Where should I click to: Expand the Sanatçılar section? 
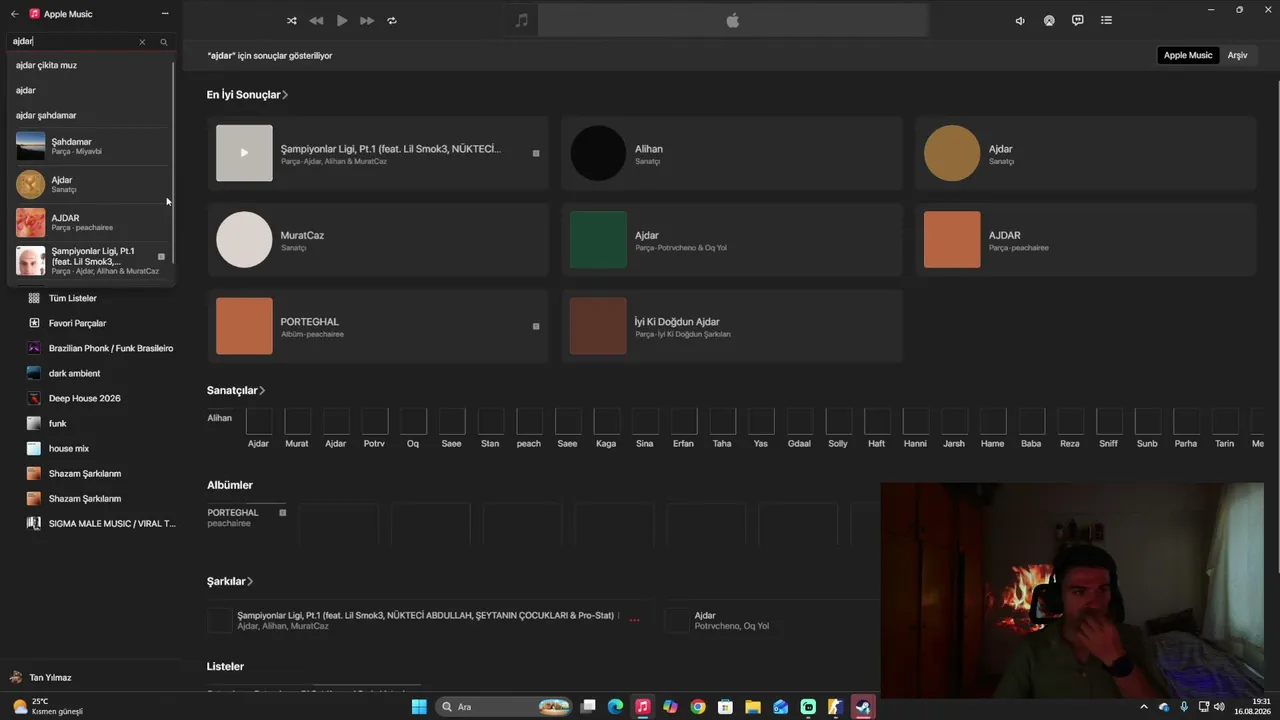pyautogui.click(x=236, y=390)
